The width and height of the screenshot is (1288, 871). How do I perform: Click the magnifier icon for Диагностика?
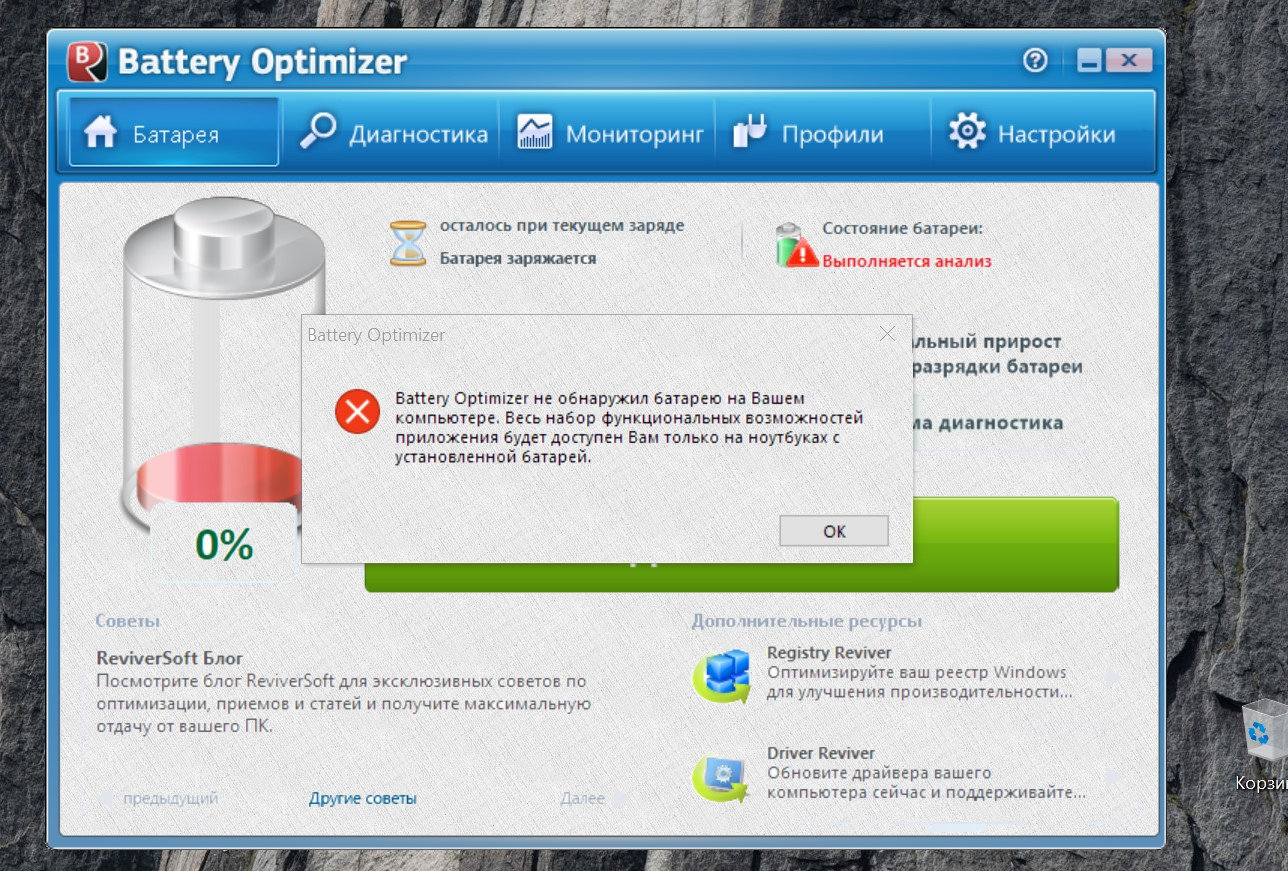click(x=318, y=132)
